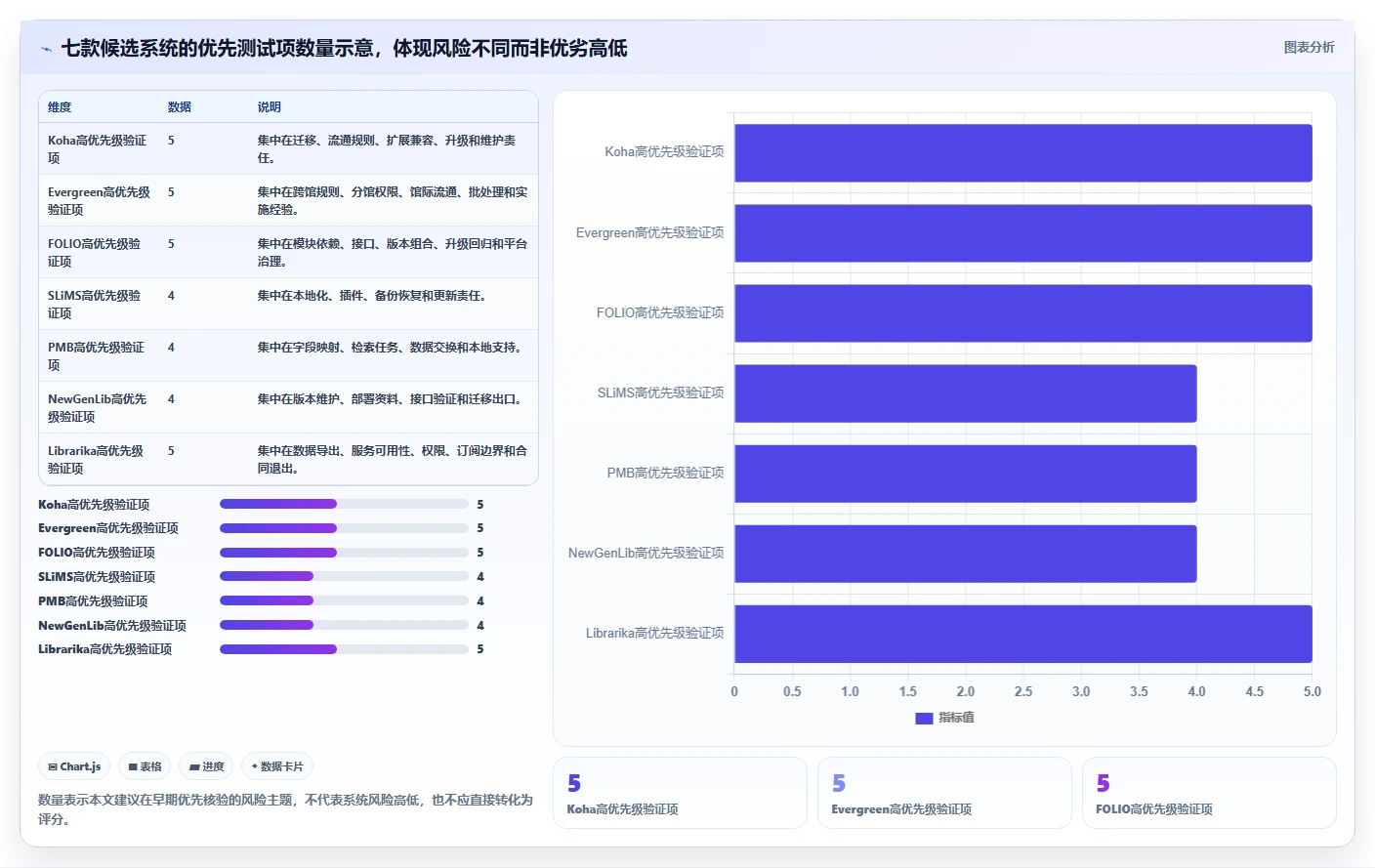The height and width of the screenshot is (868, 1375).
Task: Select the Evergreen高优先级验证项 table row cell
Action: coord(100,201)
